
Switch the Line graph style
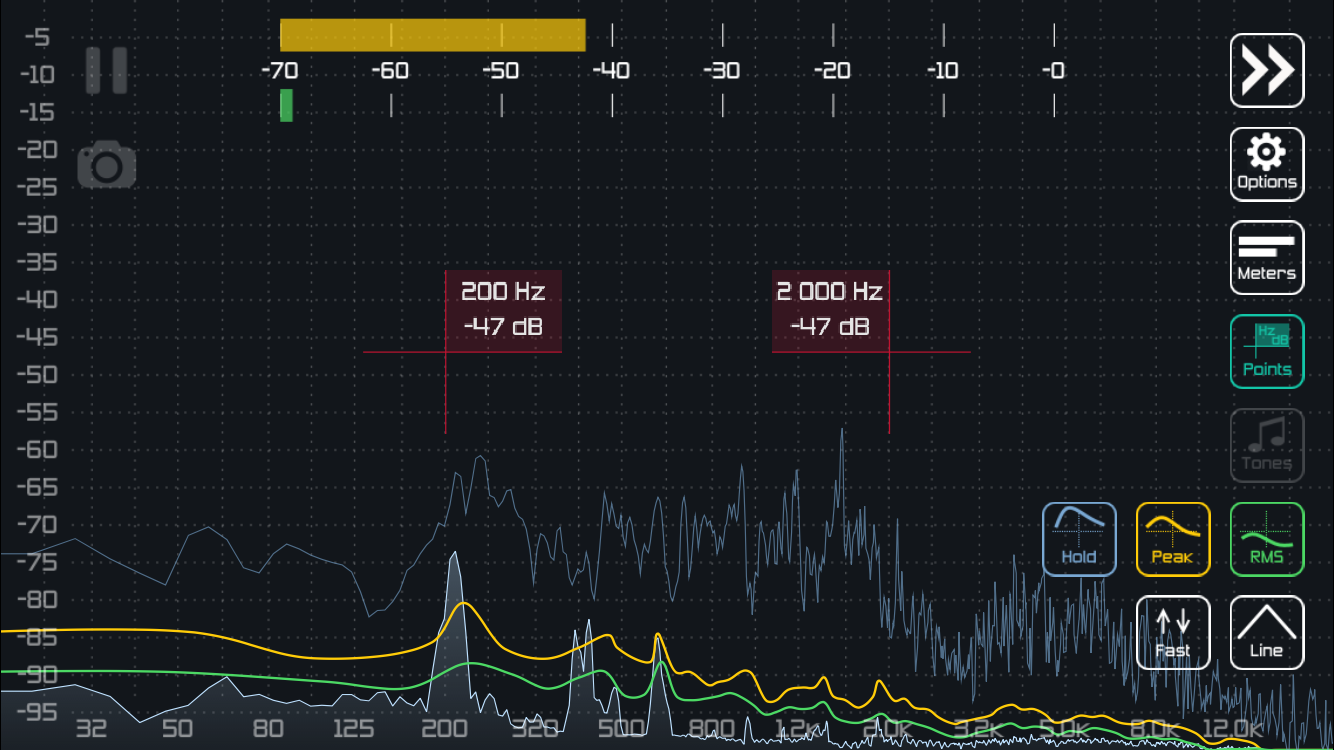(x=1266, y=632)
